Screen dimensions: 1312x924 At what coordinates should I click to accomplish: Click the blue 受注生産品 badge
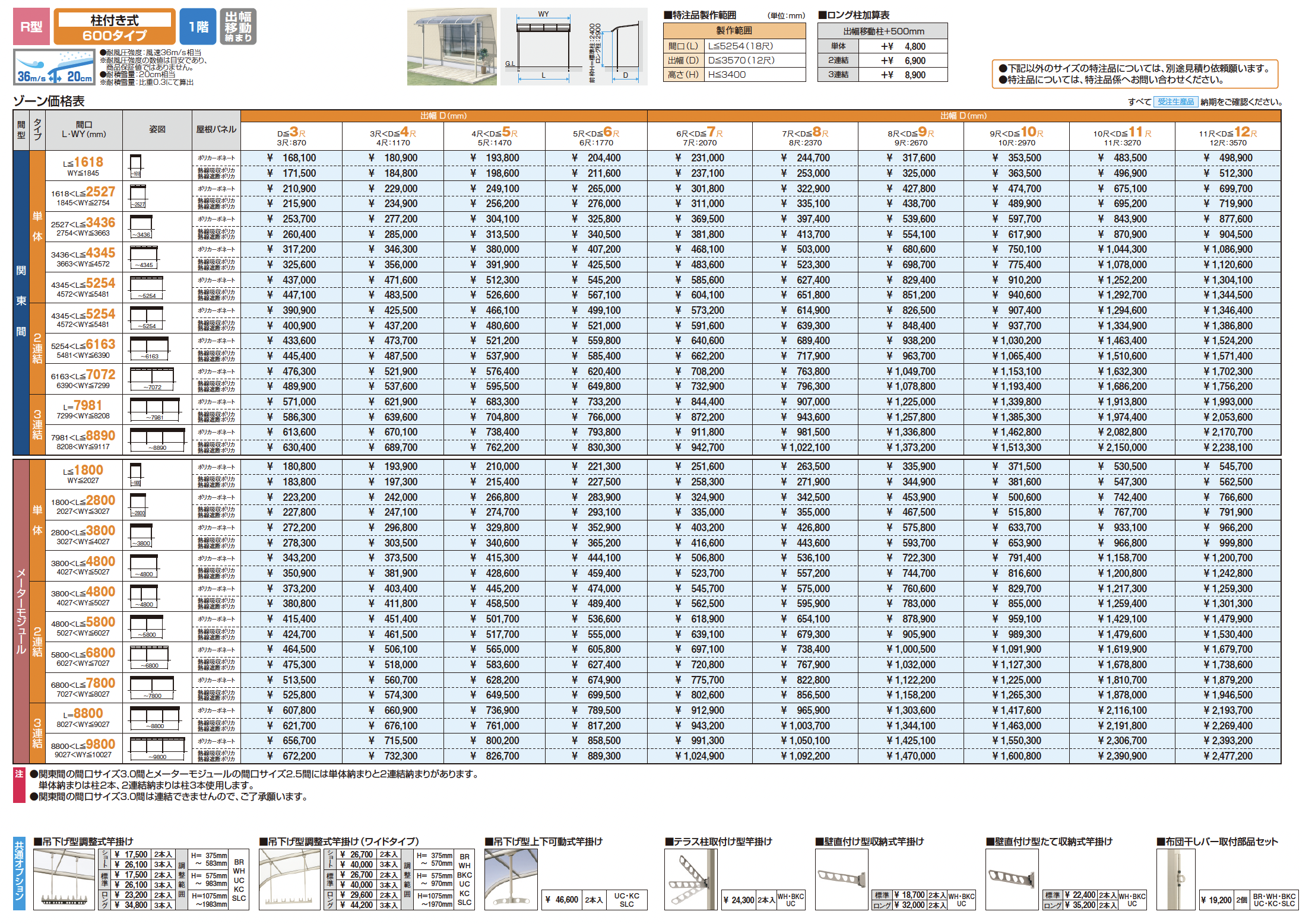[1175, 101]
